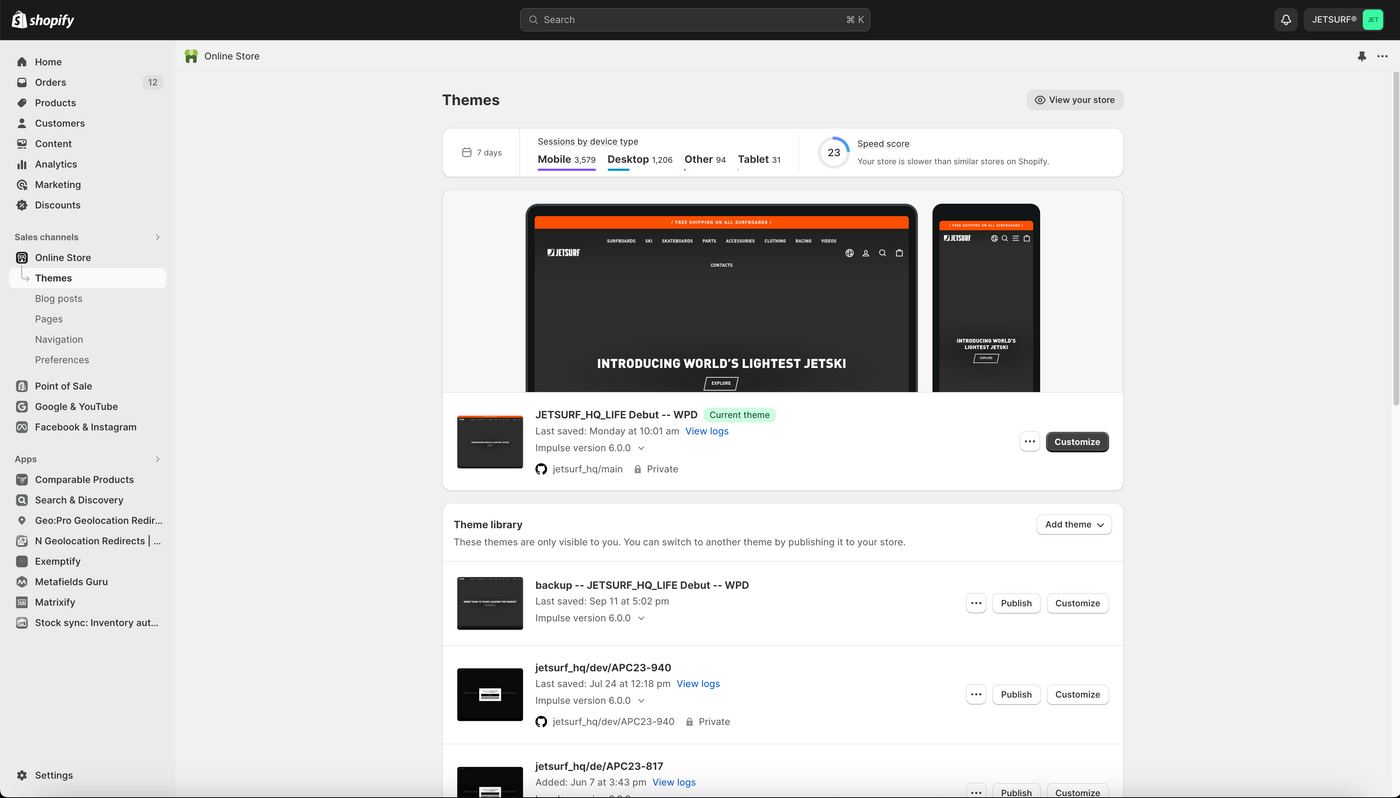
Task: Click the Geo:Pro Geolocation app icon
Action: pos(22,521)
